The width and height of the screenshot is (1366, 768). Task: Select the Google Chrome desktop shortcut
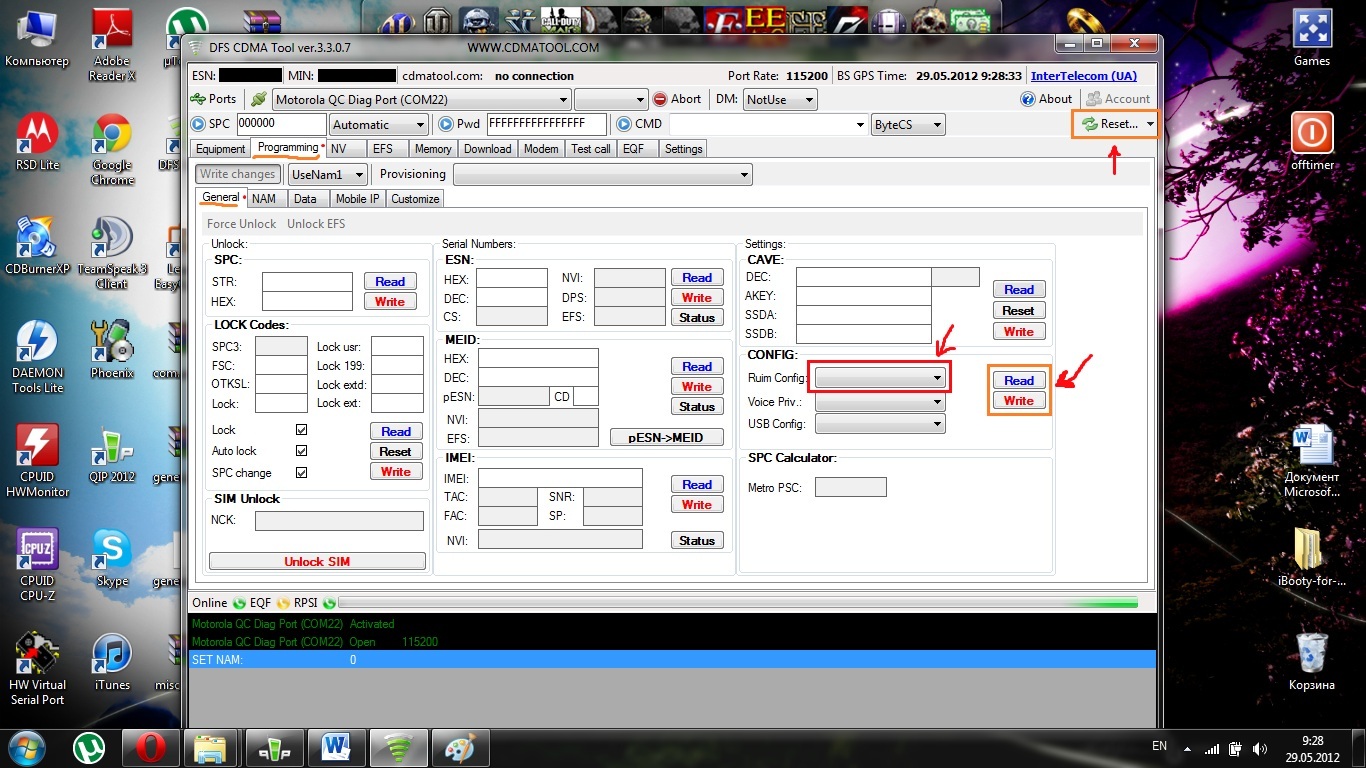pos(112,150)
